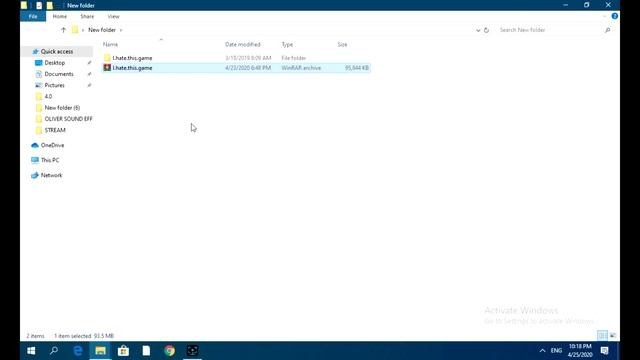Click the WinRAR archive file icon

(x=107, y=67)
